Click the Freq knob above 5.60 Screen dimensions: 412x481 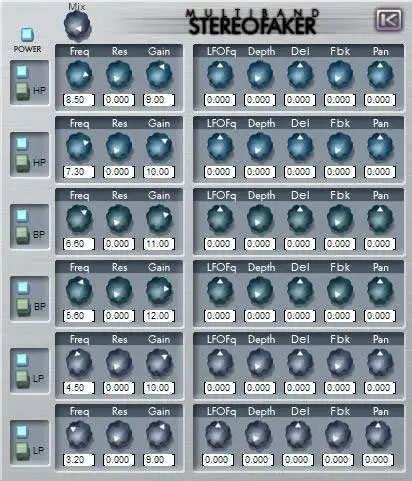click(x=79, y=291)
